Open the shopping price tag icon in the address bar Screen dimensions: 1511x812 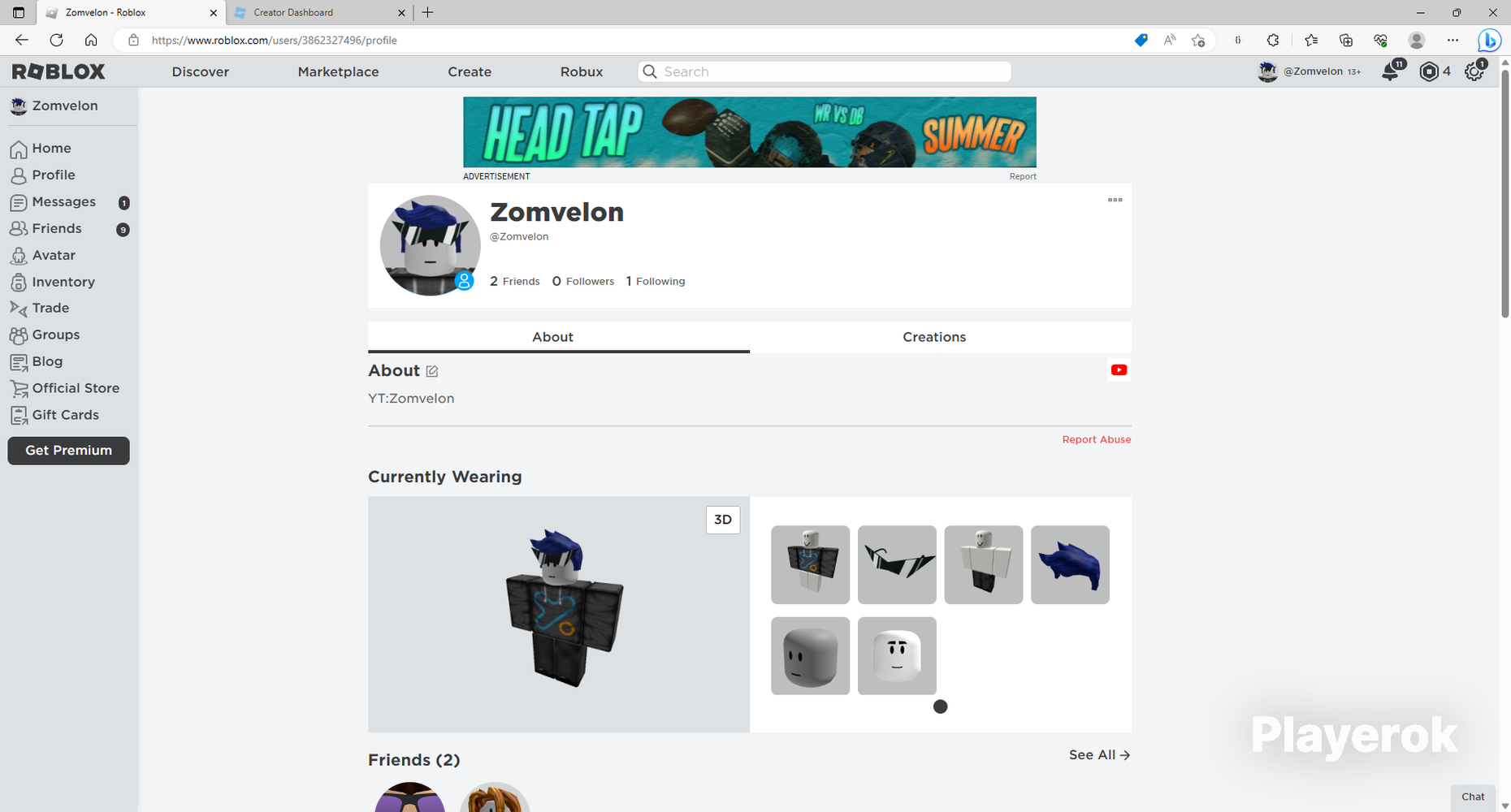coord(1141,40)
